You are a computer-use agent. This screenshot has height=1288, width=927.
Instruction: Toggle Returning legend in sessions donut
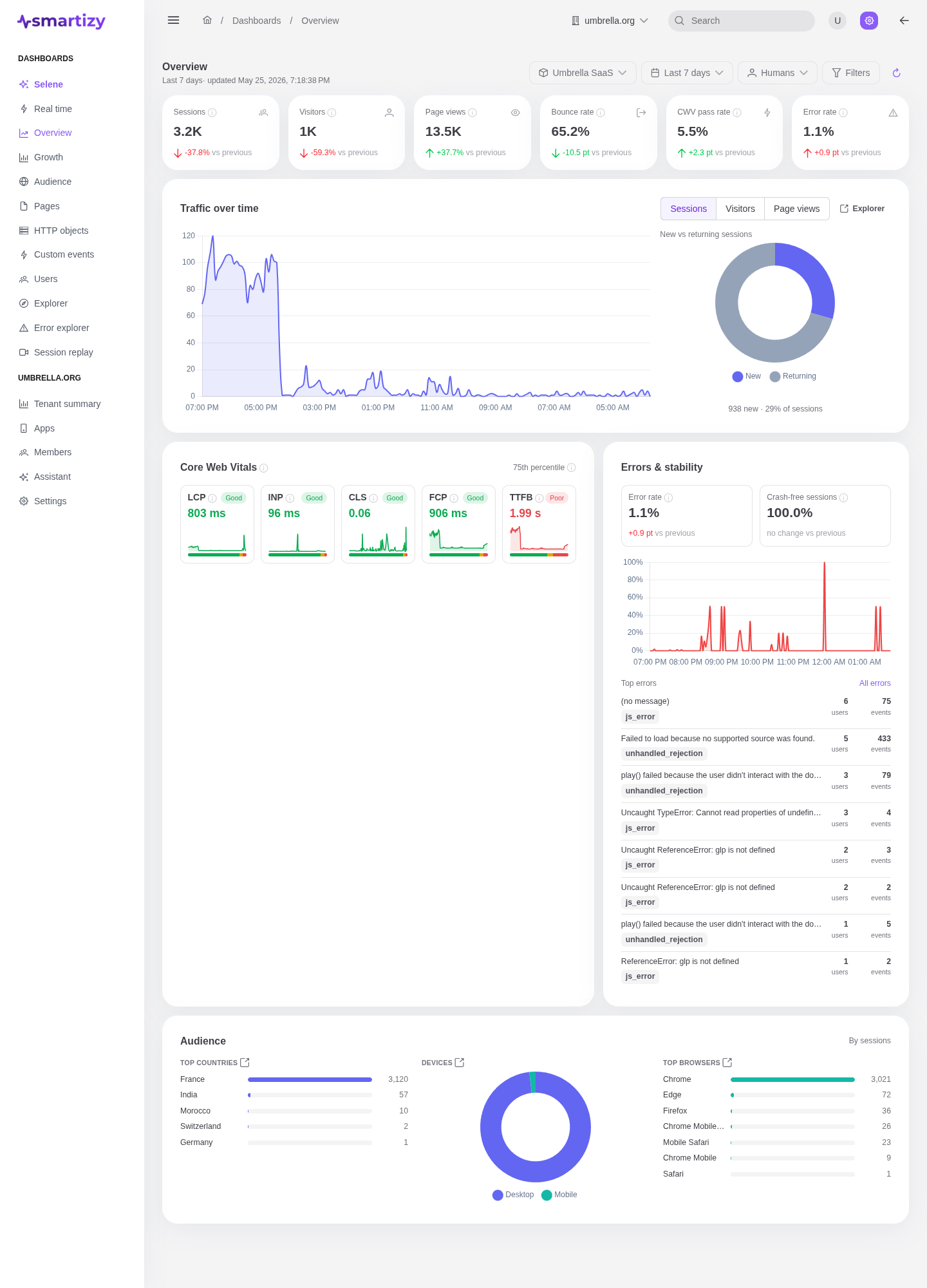[793, 376]
